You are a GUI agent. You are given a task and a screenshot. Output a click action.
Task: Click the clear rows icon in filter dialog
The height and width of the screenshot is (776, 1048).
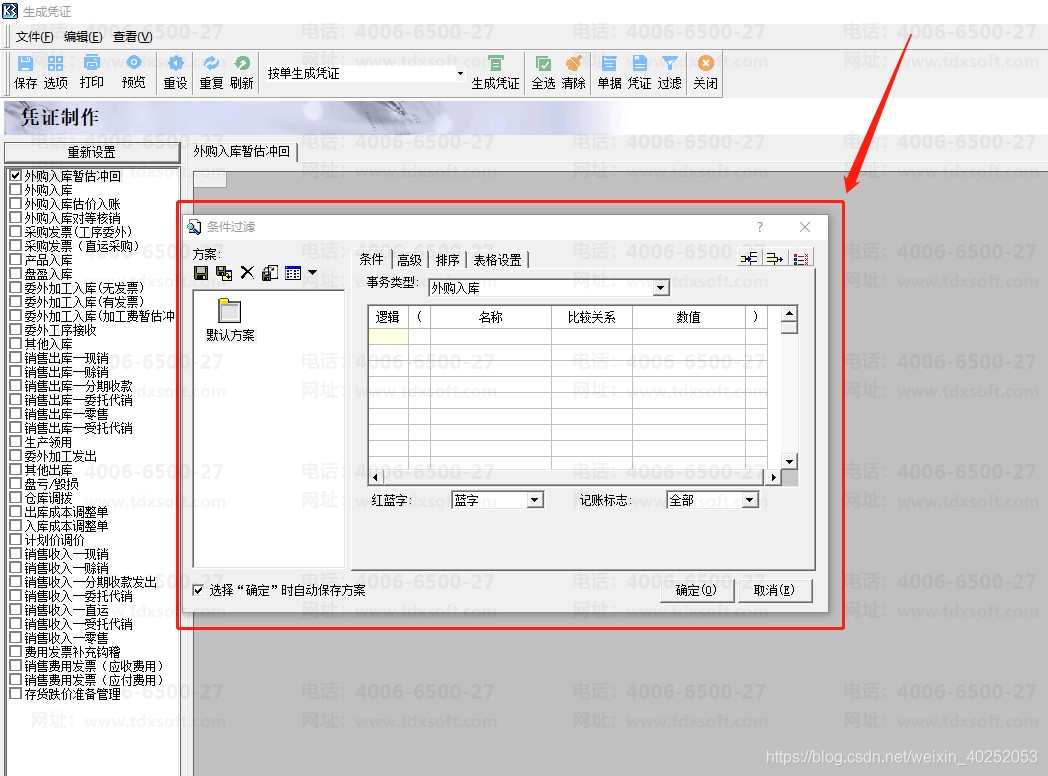pos(801,259)
